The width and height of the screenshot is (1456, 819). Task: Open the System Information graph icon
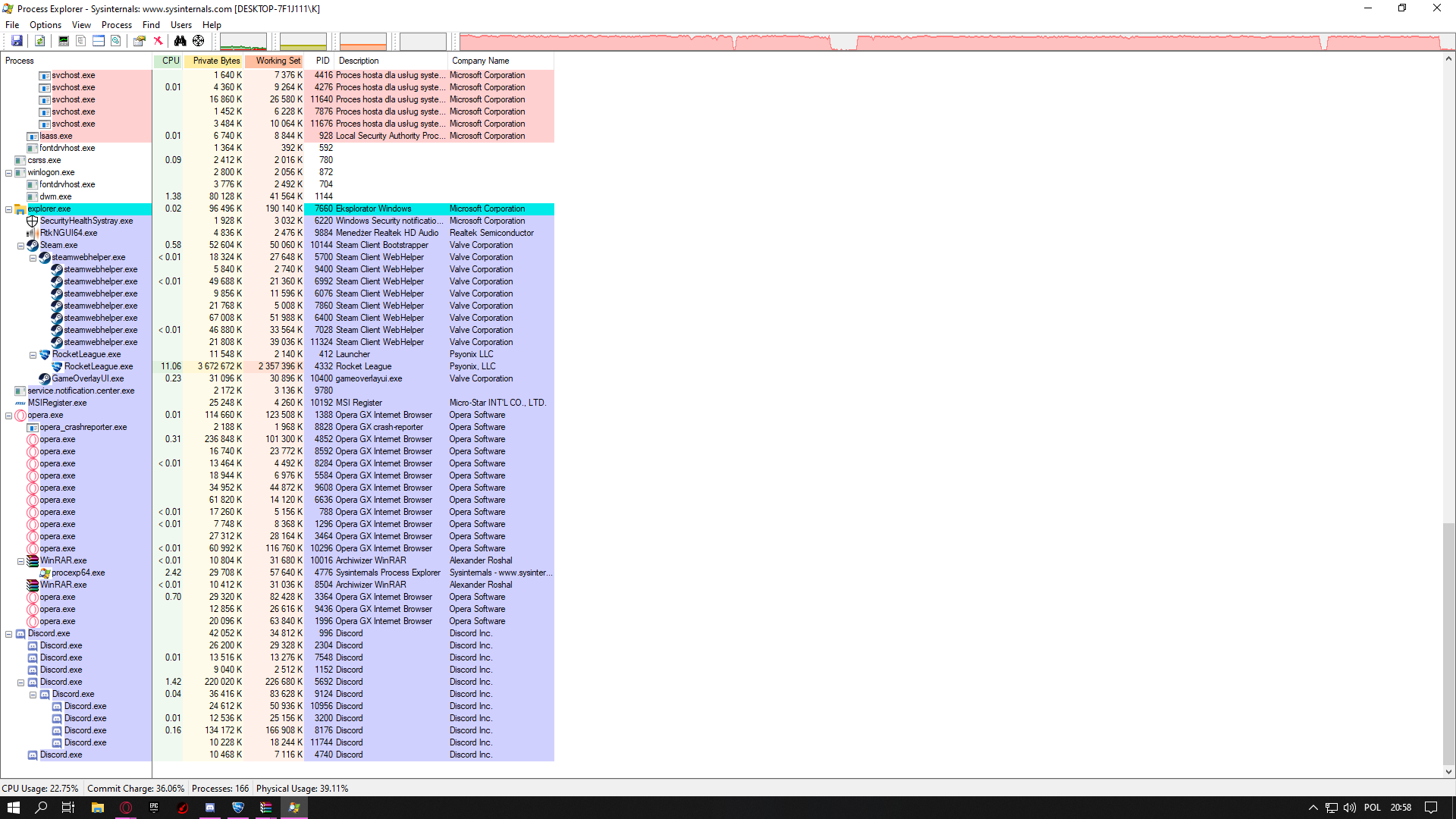tap(64, 41)
